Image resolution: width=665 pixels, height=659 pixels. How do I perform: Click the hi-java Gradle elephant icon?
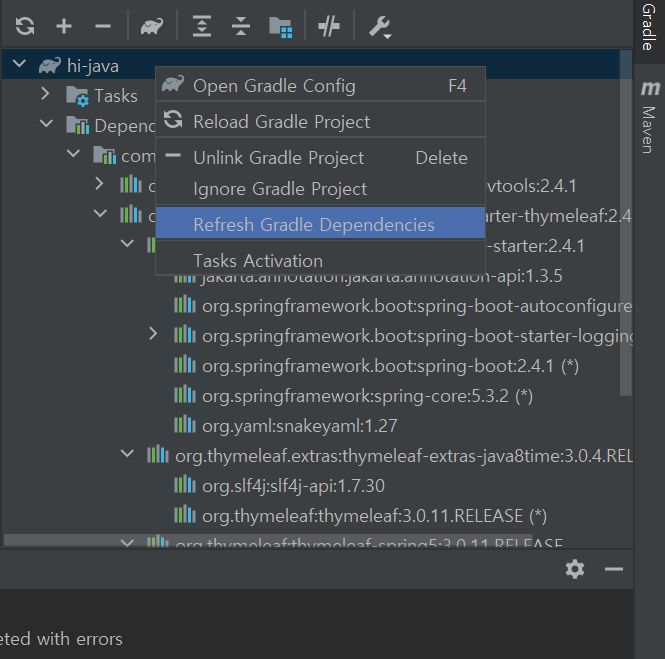50,66
